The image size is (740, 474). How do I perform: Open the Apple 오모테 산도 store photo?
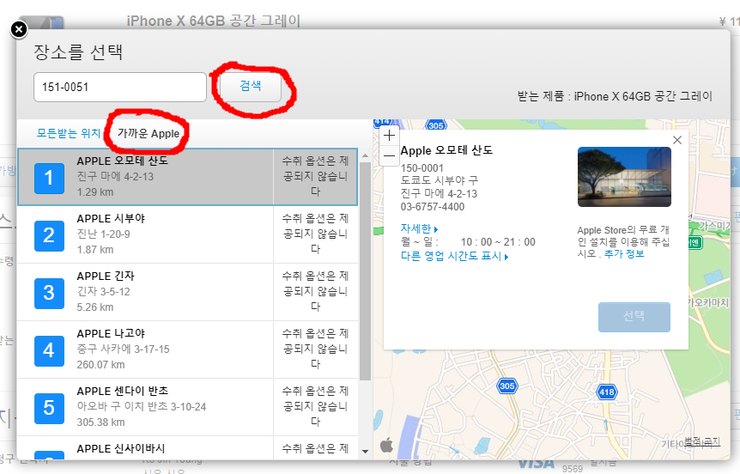pyautogui.click(x=624, y=177)
